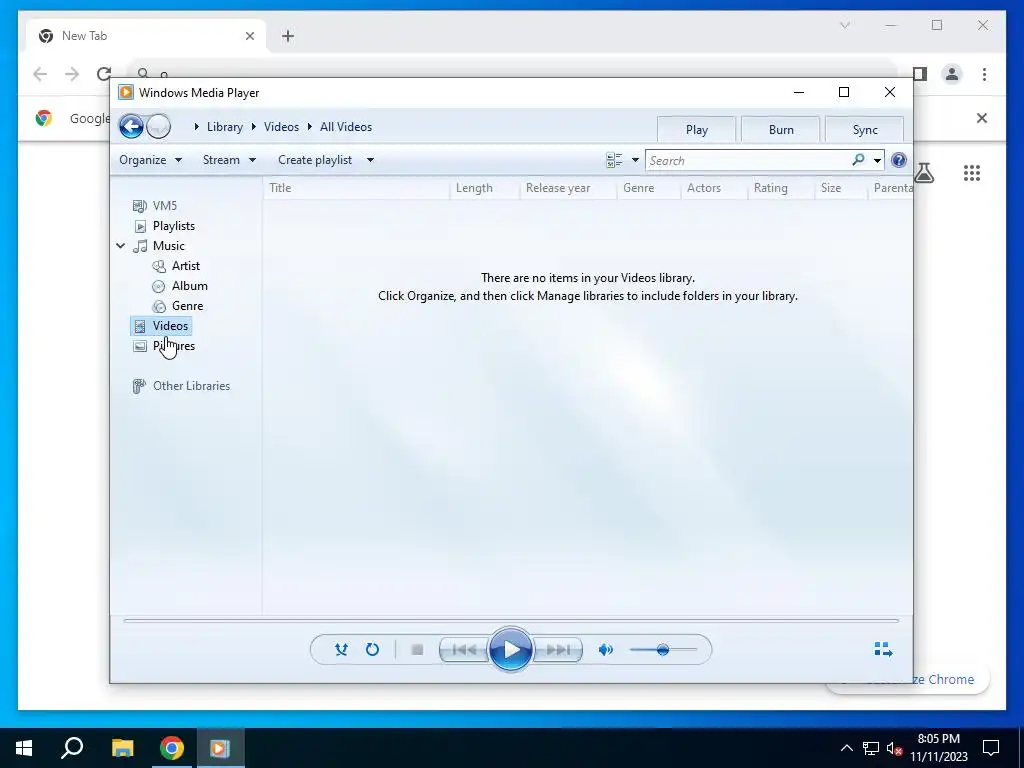
Task: Open the notification center
Action: tap(991, 748)
